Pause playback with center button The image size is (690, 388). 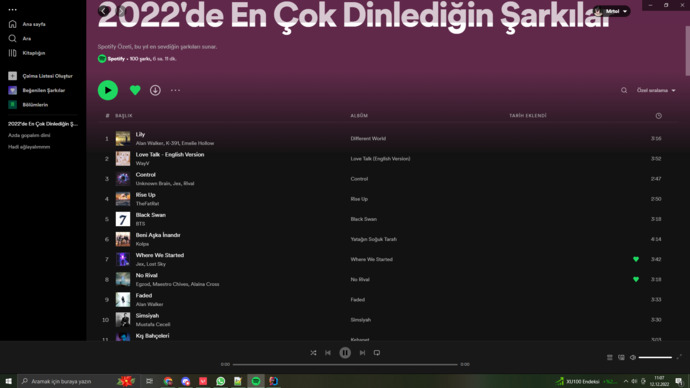345,353
